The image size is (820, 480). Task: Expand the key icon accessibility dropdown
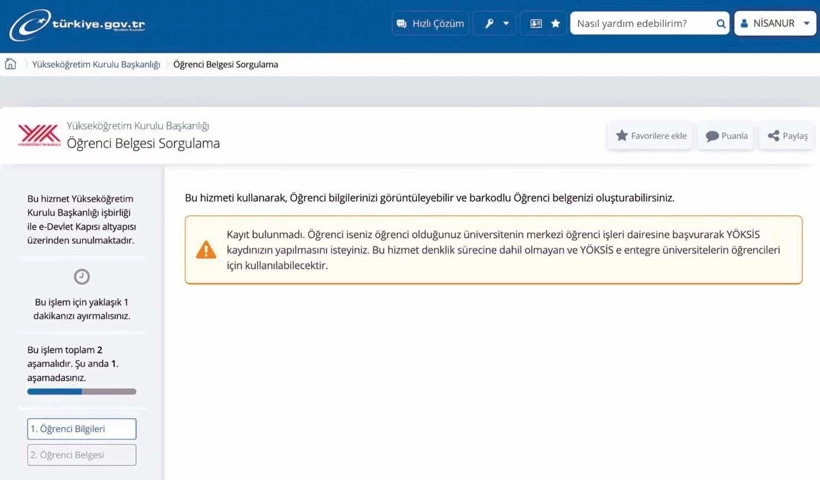click(496, 23)
